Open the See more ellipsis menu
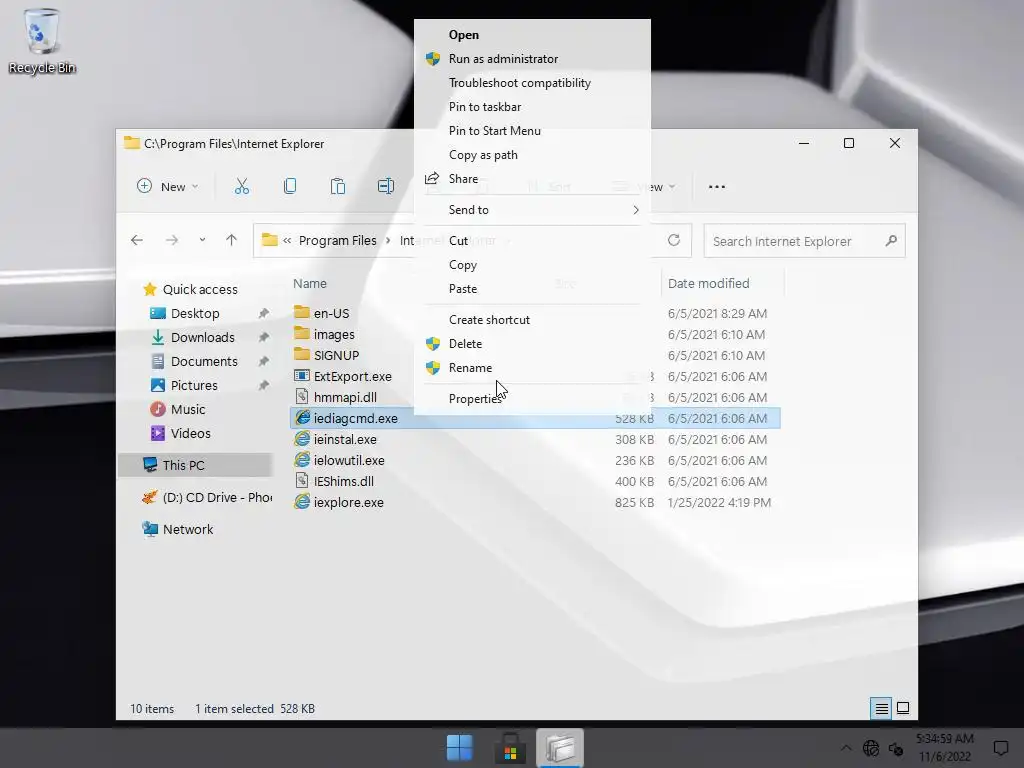 click(x=716, y=187)
